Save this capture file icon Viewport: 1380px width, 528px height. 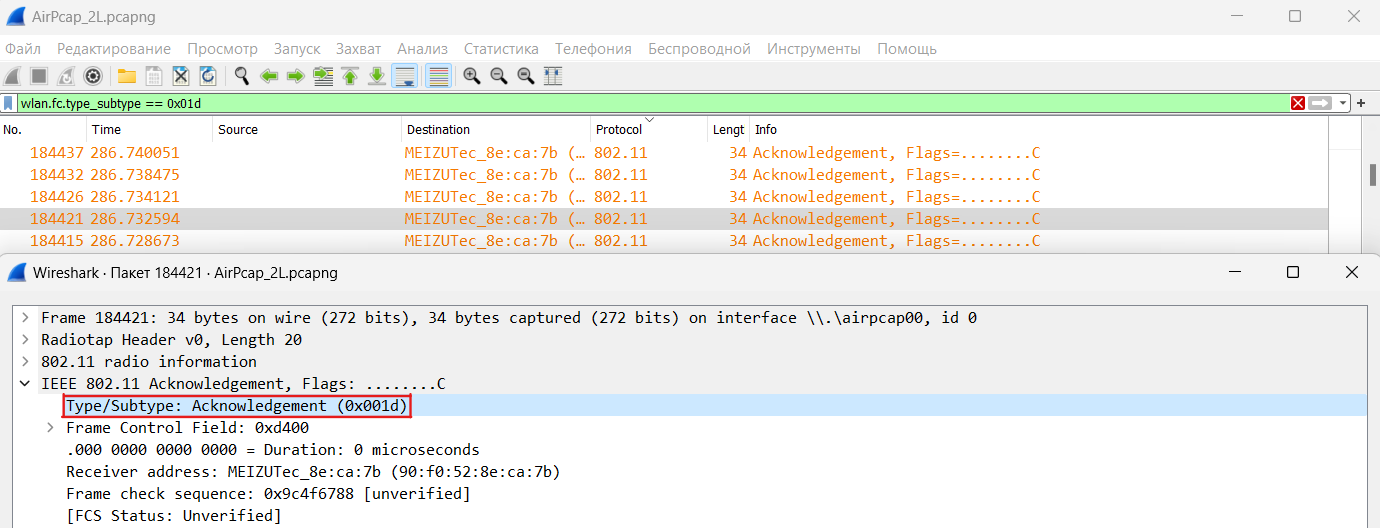point(154,76)
